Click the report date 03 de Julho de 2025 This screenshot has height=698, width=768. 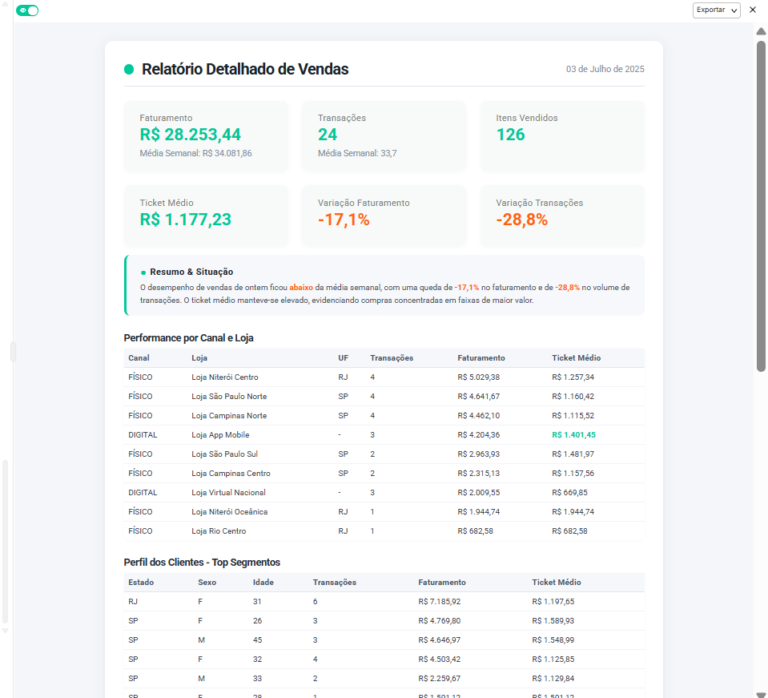coord(604,70)
